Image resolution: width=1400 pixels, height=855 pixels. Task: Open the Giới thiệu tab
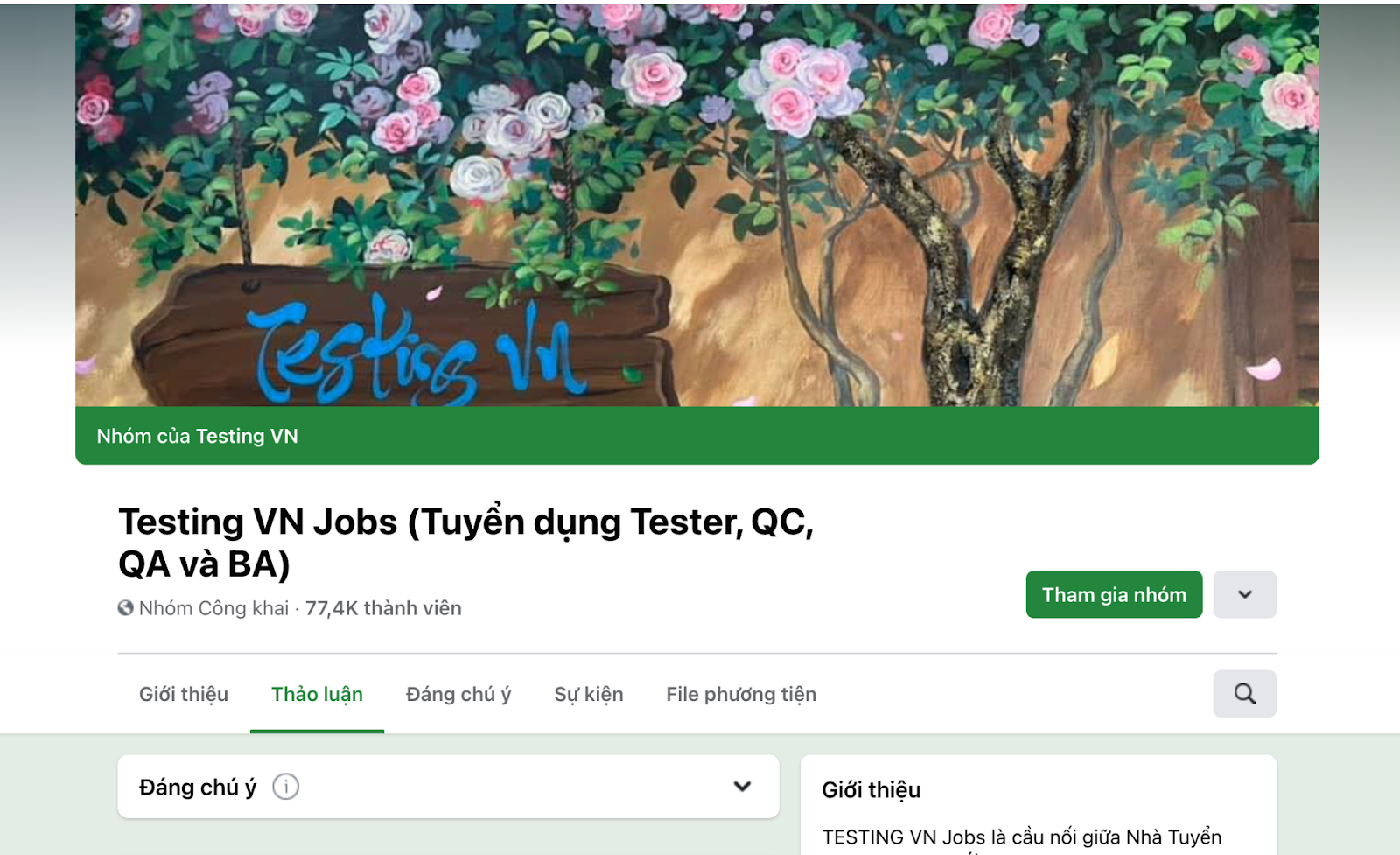click(184, 694)
